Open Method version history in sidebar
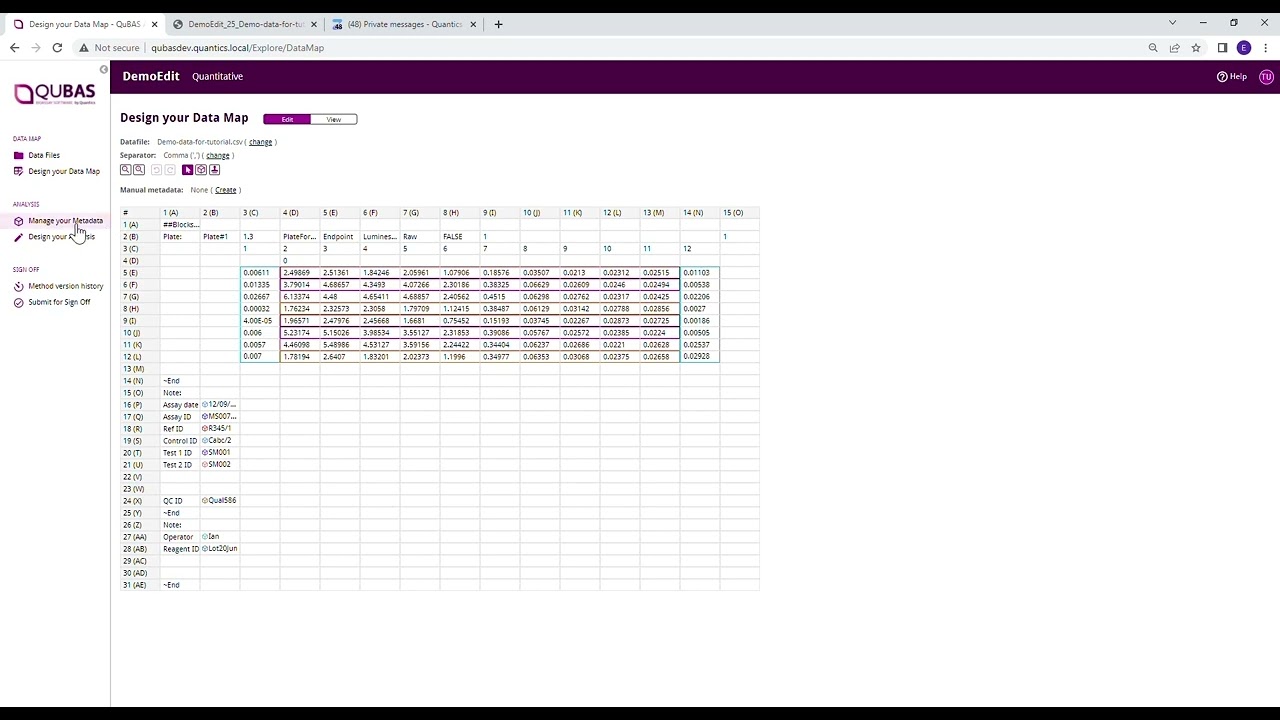 tap(66, 286)
